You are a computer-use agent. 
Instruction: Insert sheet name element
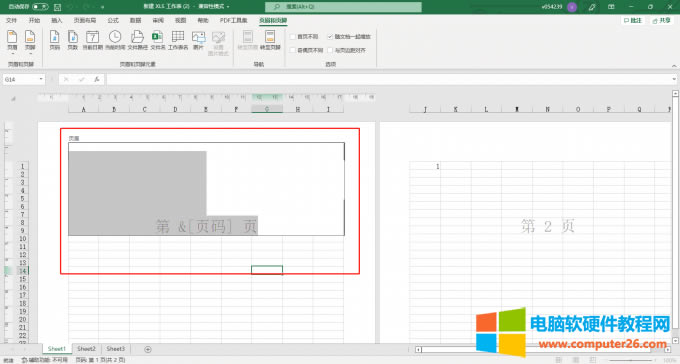point(178,40)
